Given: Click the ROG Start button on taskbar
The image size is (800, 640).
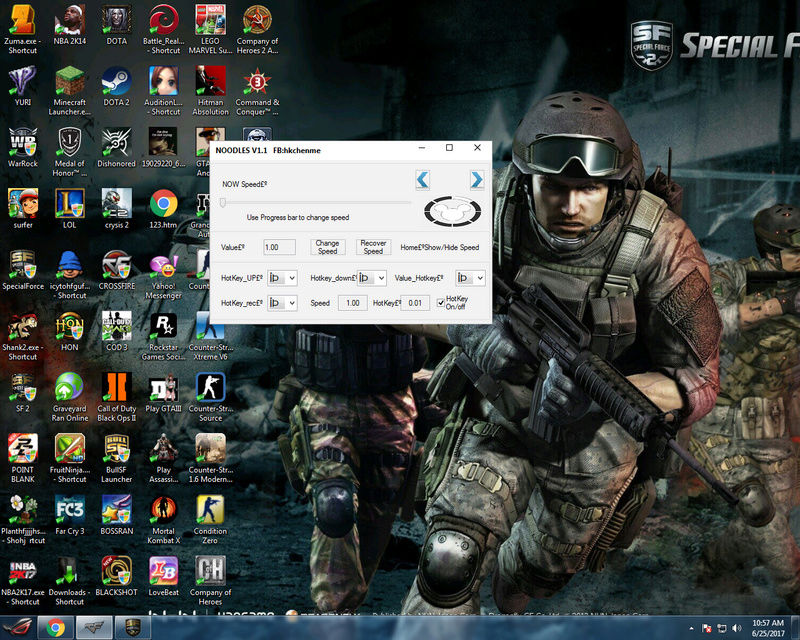Looking at the screenshot, I should pos(16,627).
